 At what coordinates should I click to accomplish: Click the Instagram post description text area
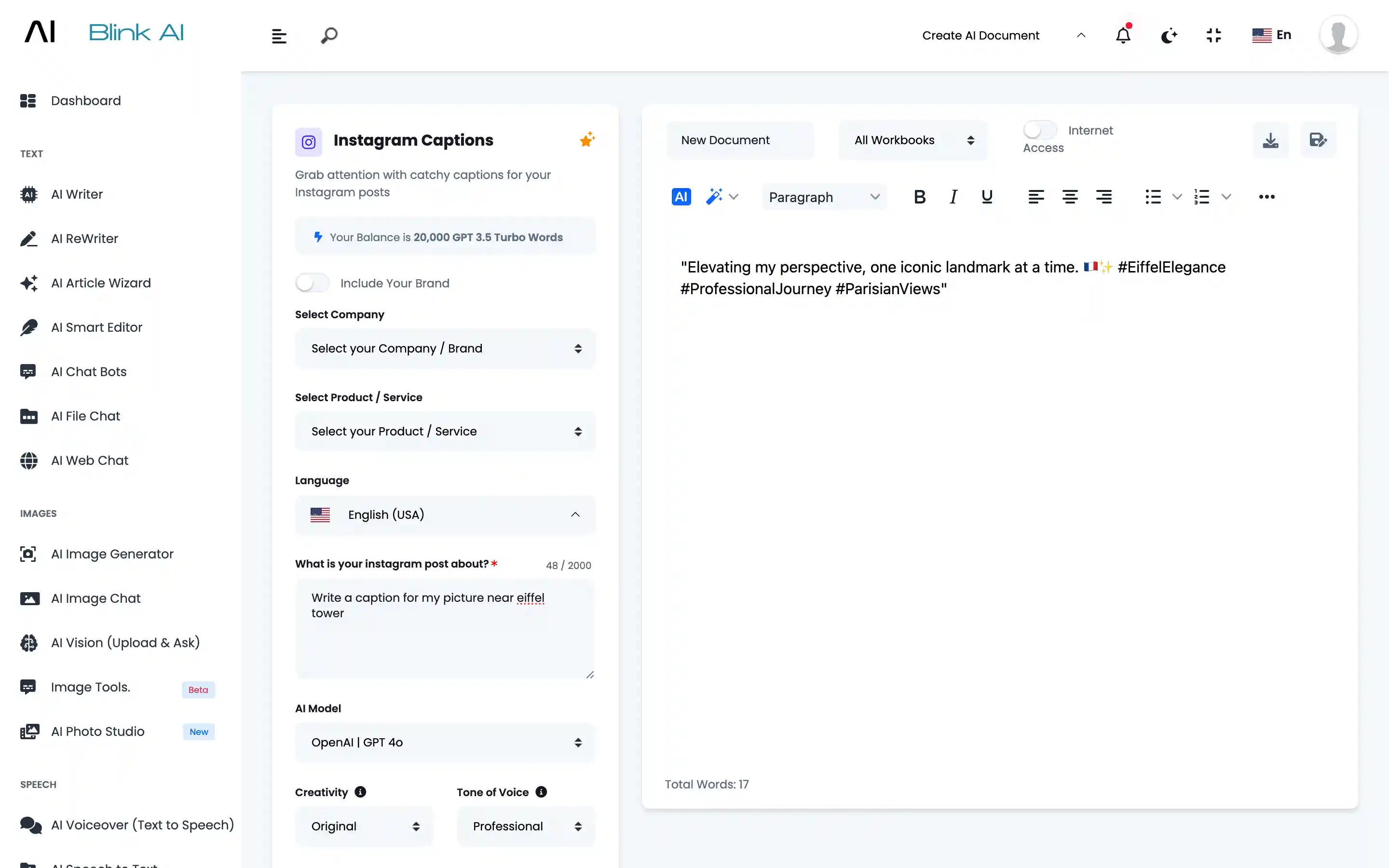click(445, 629)
